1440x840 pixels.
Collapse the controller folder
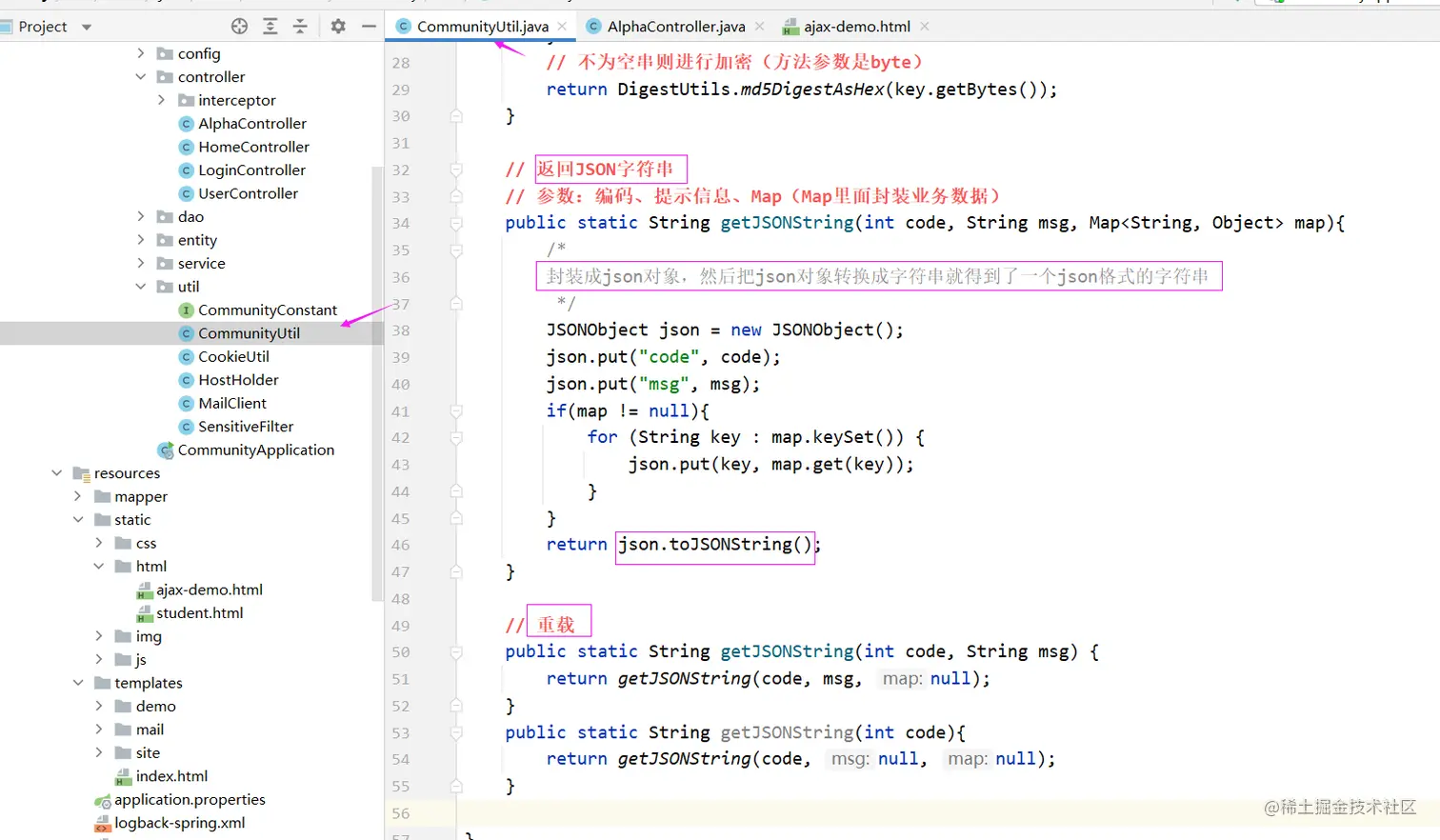click(x=141, y=76)
